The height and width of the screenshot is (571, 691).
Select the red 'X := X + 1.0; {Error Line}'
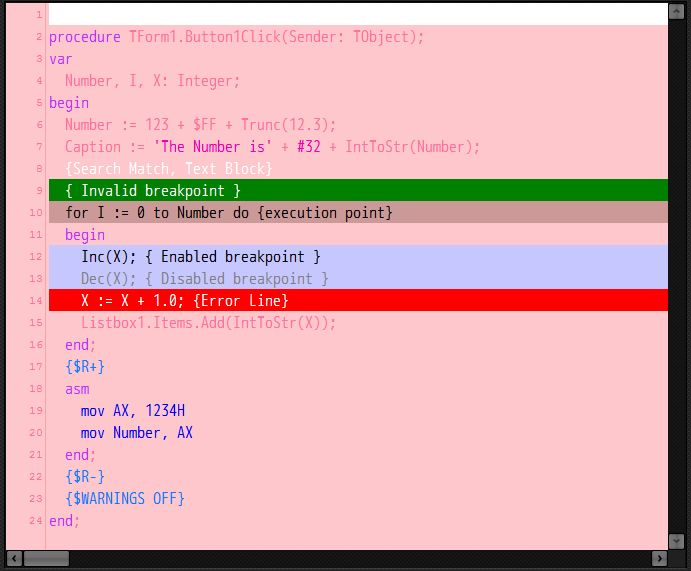point(358,300)
